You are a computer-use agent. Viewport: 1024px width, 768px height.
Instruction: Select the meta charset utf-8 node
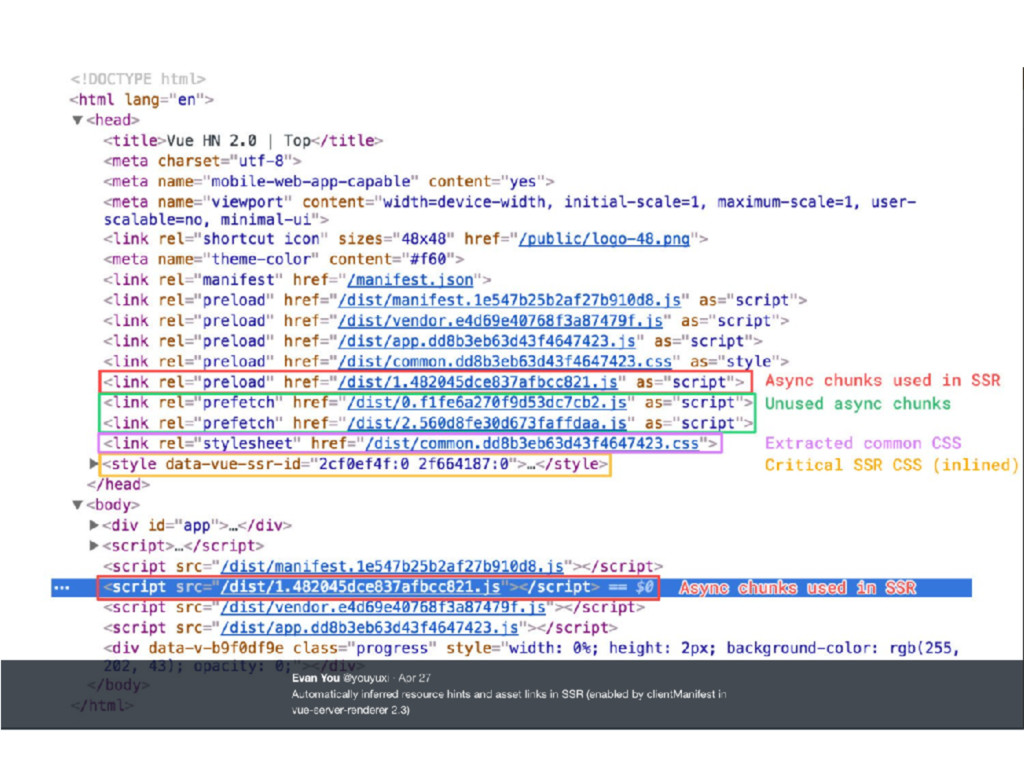pyautogui.click(x=202, y=161)
